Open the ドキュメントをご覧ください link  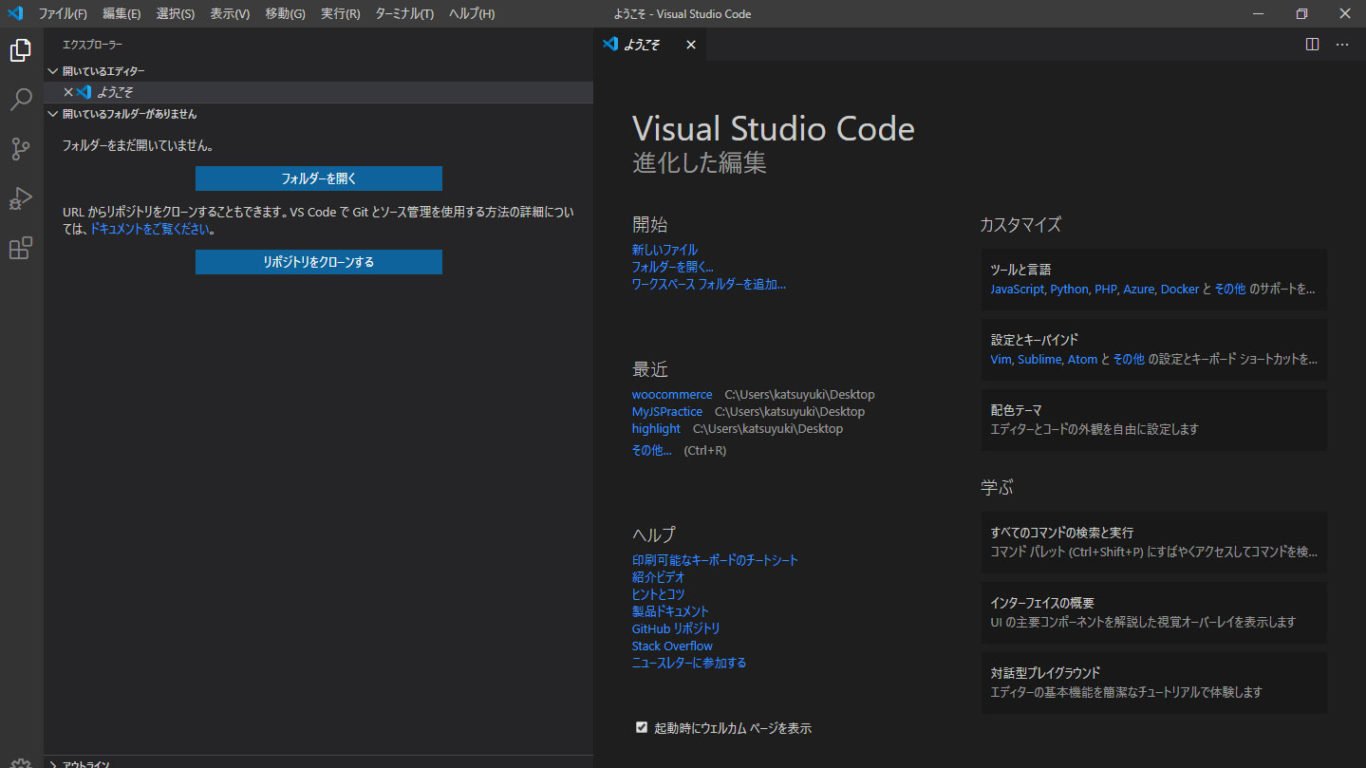click(152, 229)
